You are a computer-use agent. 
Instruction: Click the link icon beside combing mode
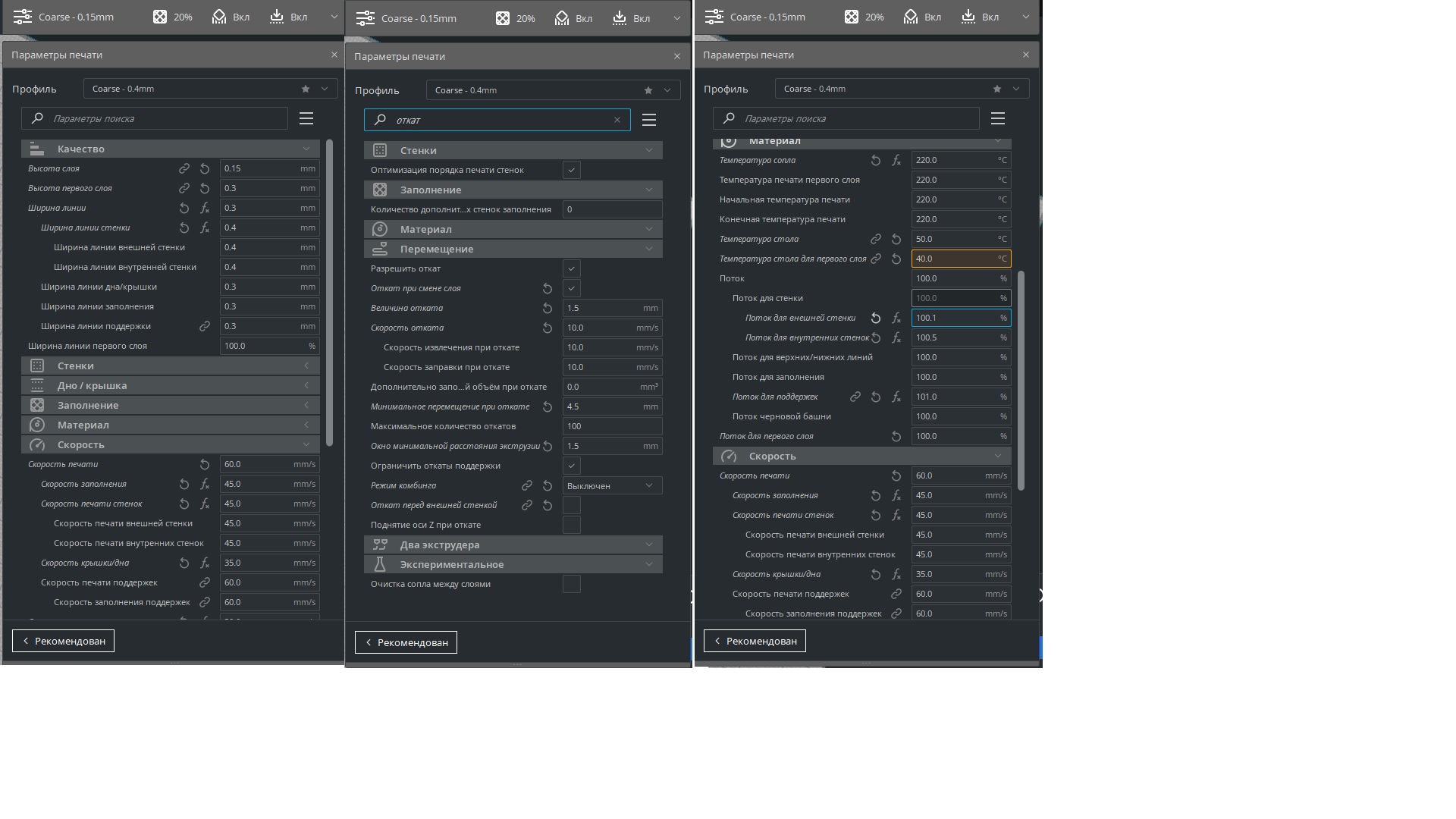(527, 485)
